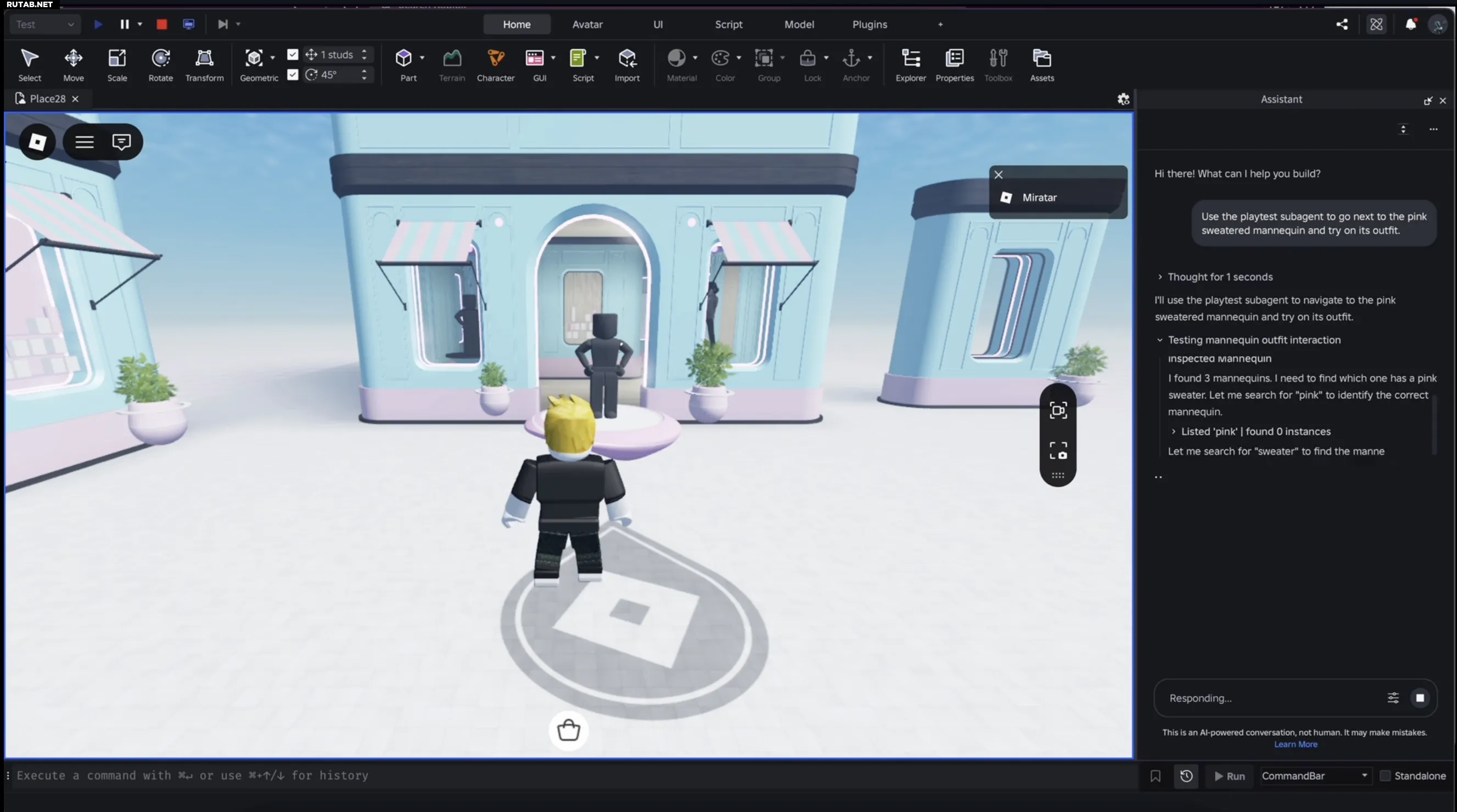Switch to the Plugins tab
Image resolution: width=1457 pixels, height=812 pixels.
(x=869, y=24)
